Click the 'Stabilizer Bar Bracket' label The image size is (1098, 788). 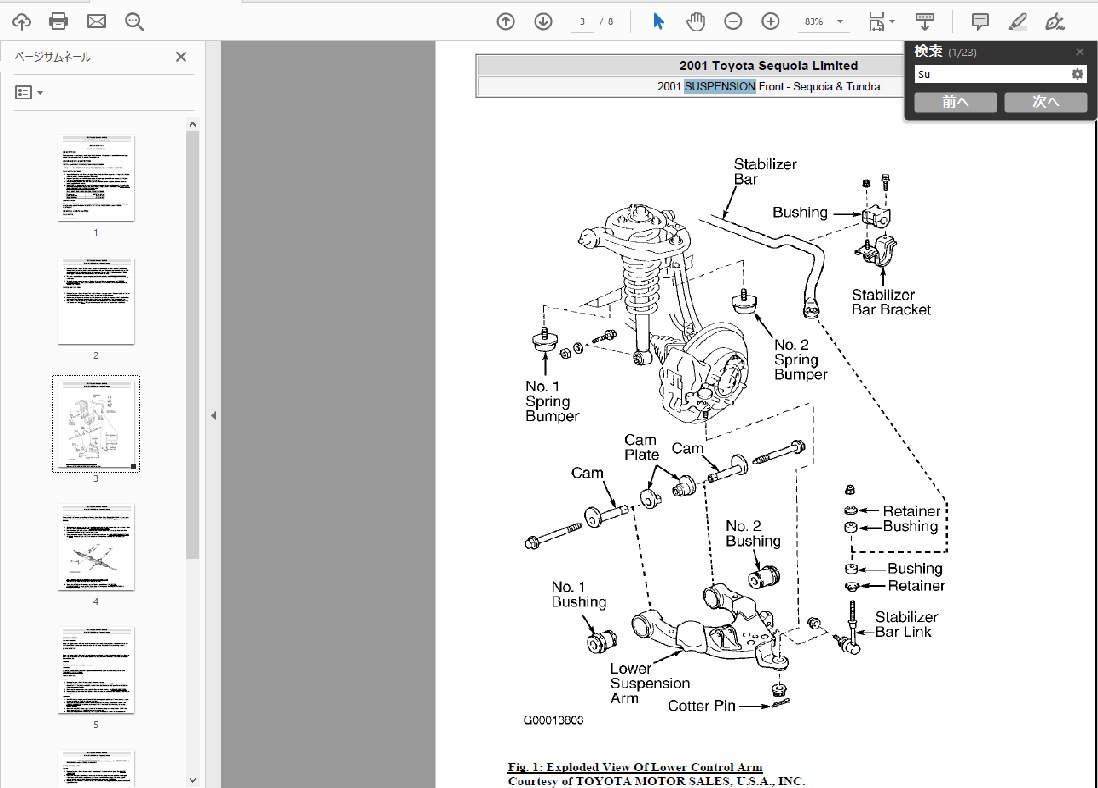tap(891, 303)
